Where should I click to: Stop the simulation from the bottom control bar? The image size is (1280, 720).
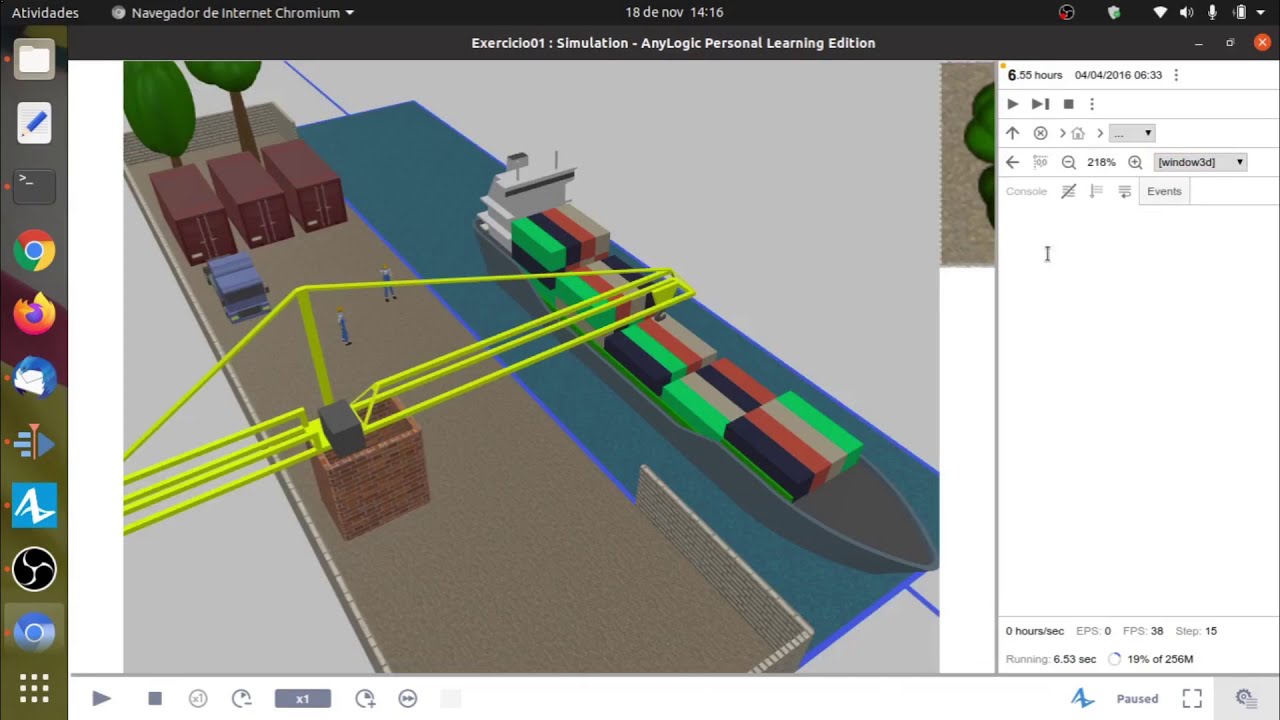(x=155, y=698)
